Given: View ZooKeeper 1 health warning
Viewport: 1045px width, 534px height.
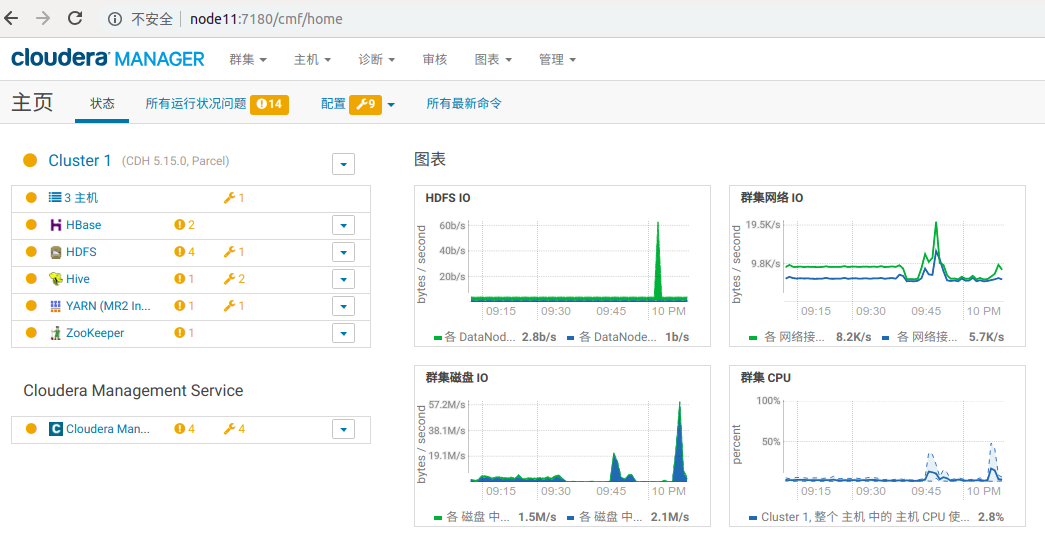Looking at the screenshot, I should click(184, 333).
